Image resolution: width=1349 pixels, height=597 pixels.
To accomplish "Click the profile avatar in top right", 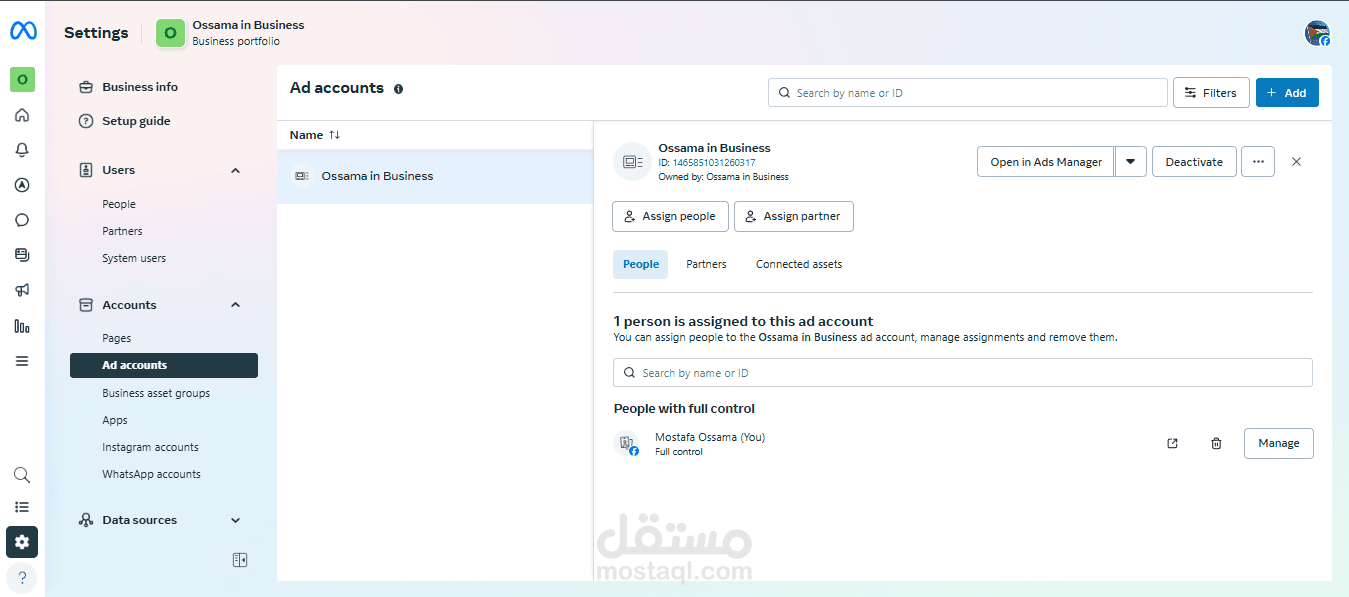I will pyautogui.click(x=1318, y=33).
